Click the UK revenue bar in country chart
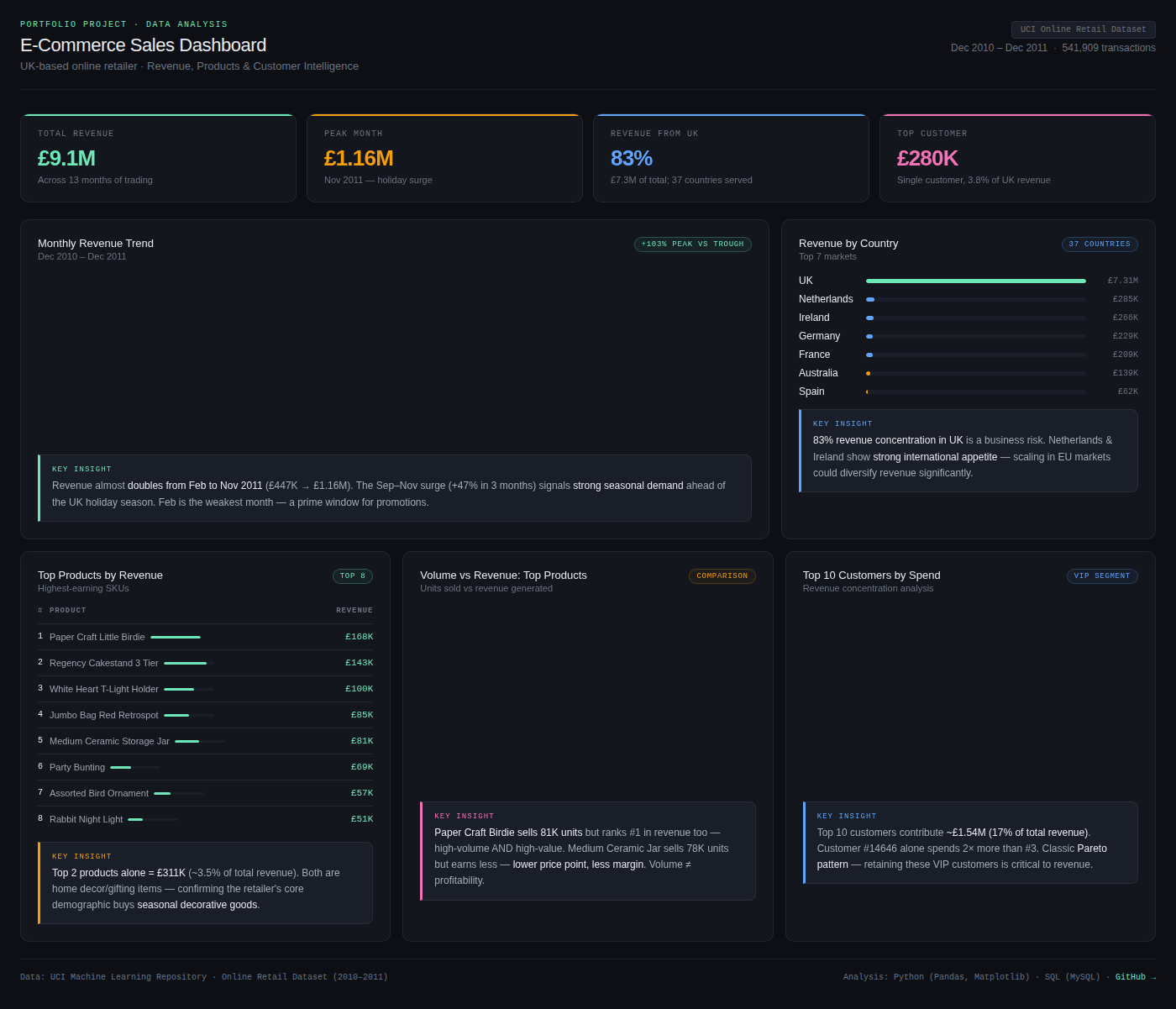The width and height of the screenshot is (1176, 1009). click(x=974, y=281)
